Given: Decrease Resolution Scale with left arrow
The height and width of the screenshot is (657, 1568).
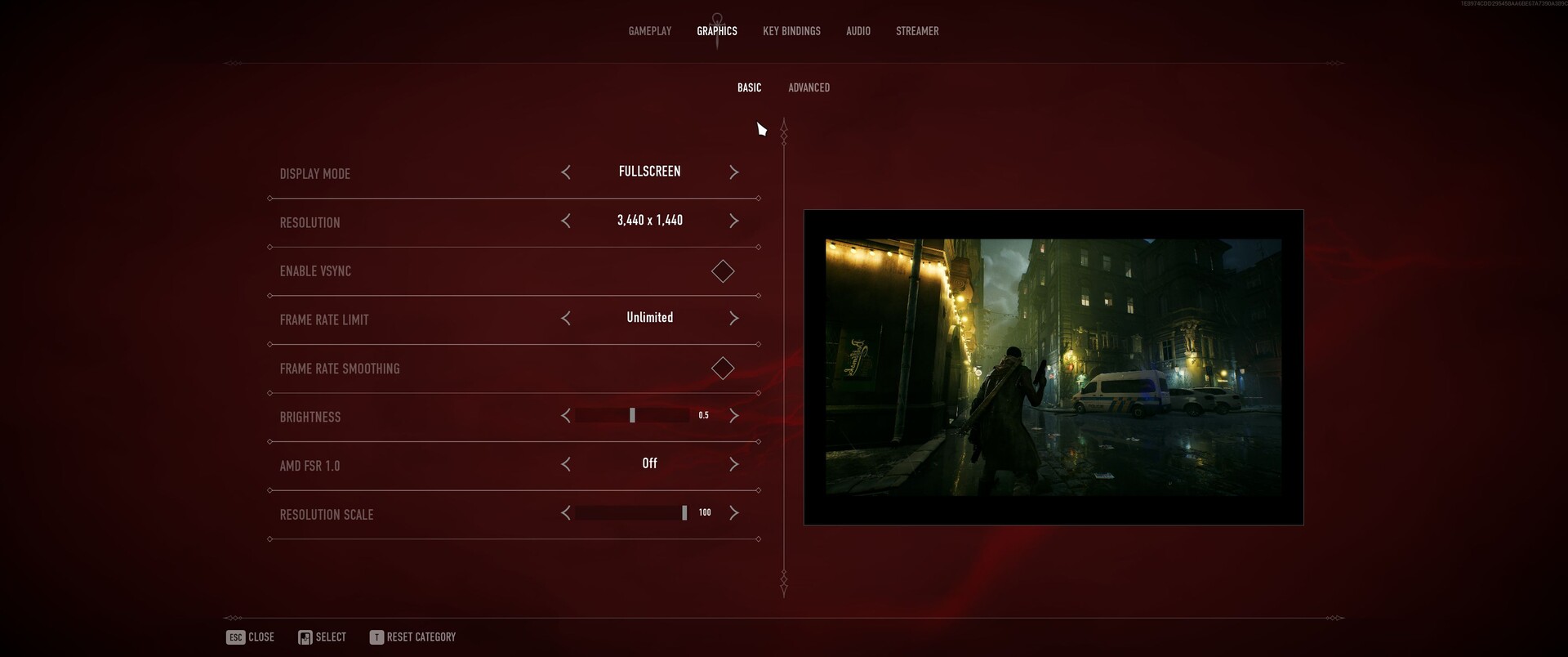Looking at the screenshot, I should (566, 513).
